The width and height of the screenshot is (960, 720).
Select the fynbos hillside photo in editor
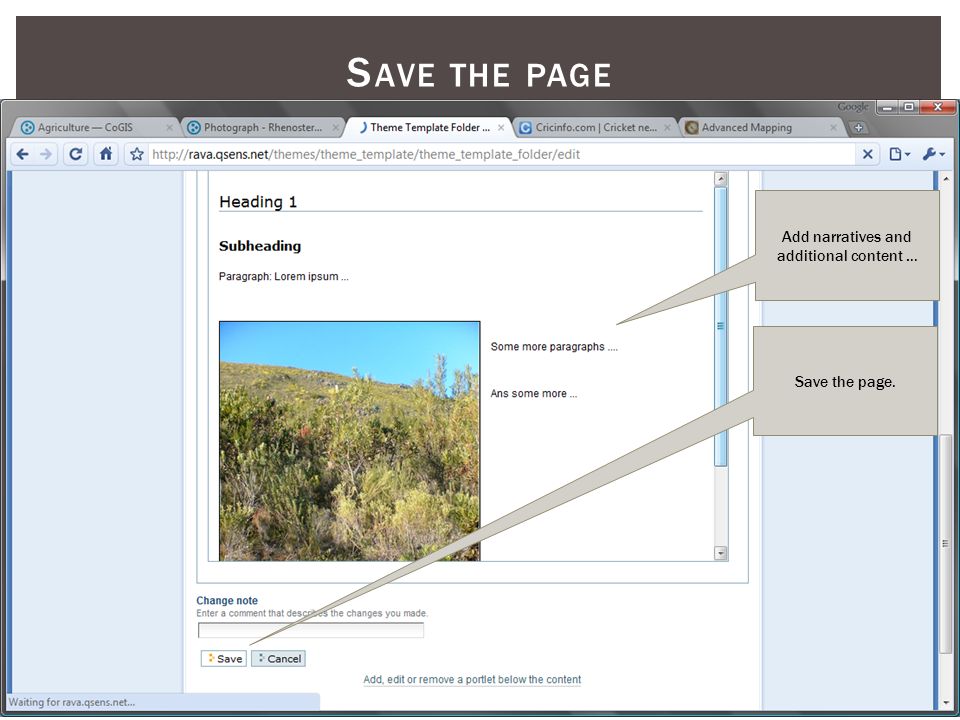[350, 441]
